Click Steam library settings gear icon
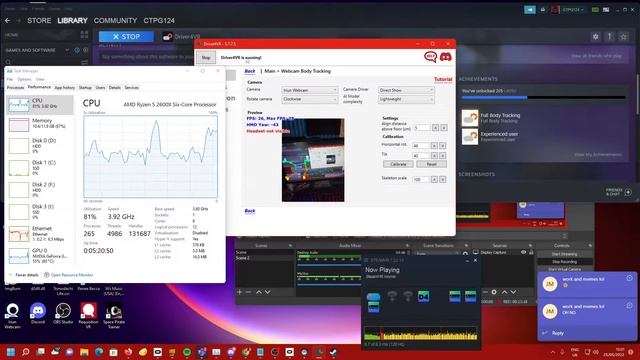The width and height of the screenshot is (640, 360). click(x=596, y=37)
